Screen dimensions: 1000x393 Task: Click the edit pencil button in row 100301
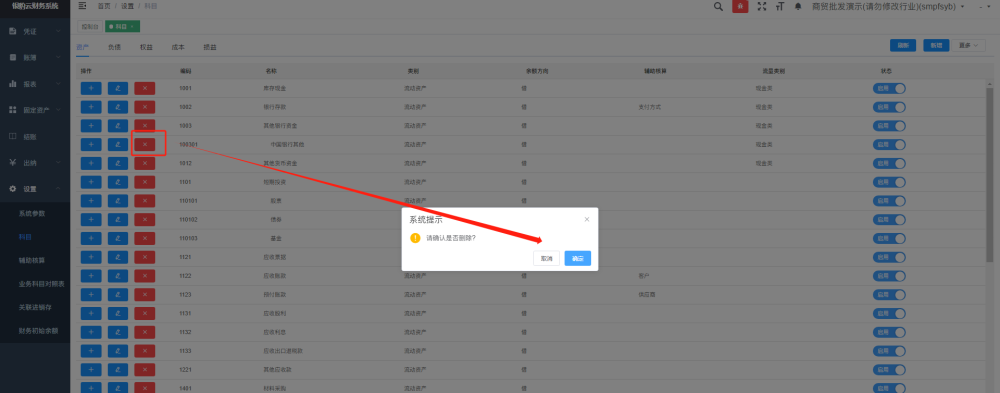point(118,145)
